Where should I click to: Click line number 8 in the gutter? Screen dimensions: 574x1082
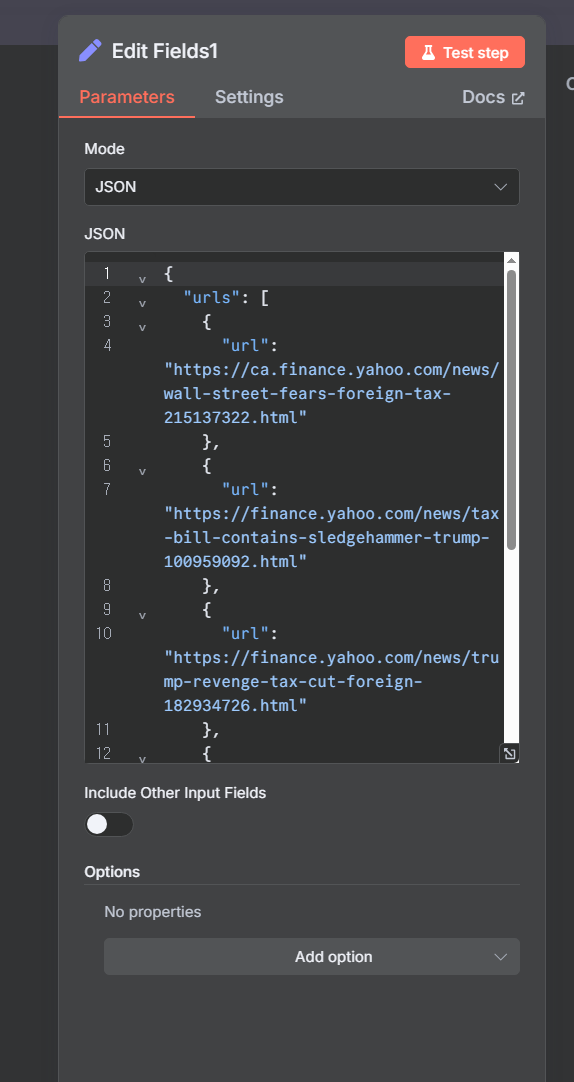coord(106,585)
